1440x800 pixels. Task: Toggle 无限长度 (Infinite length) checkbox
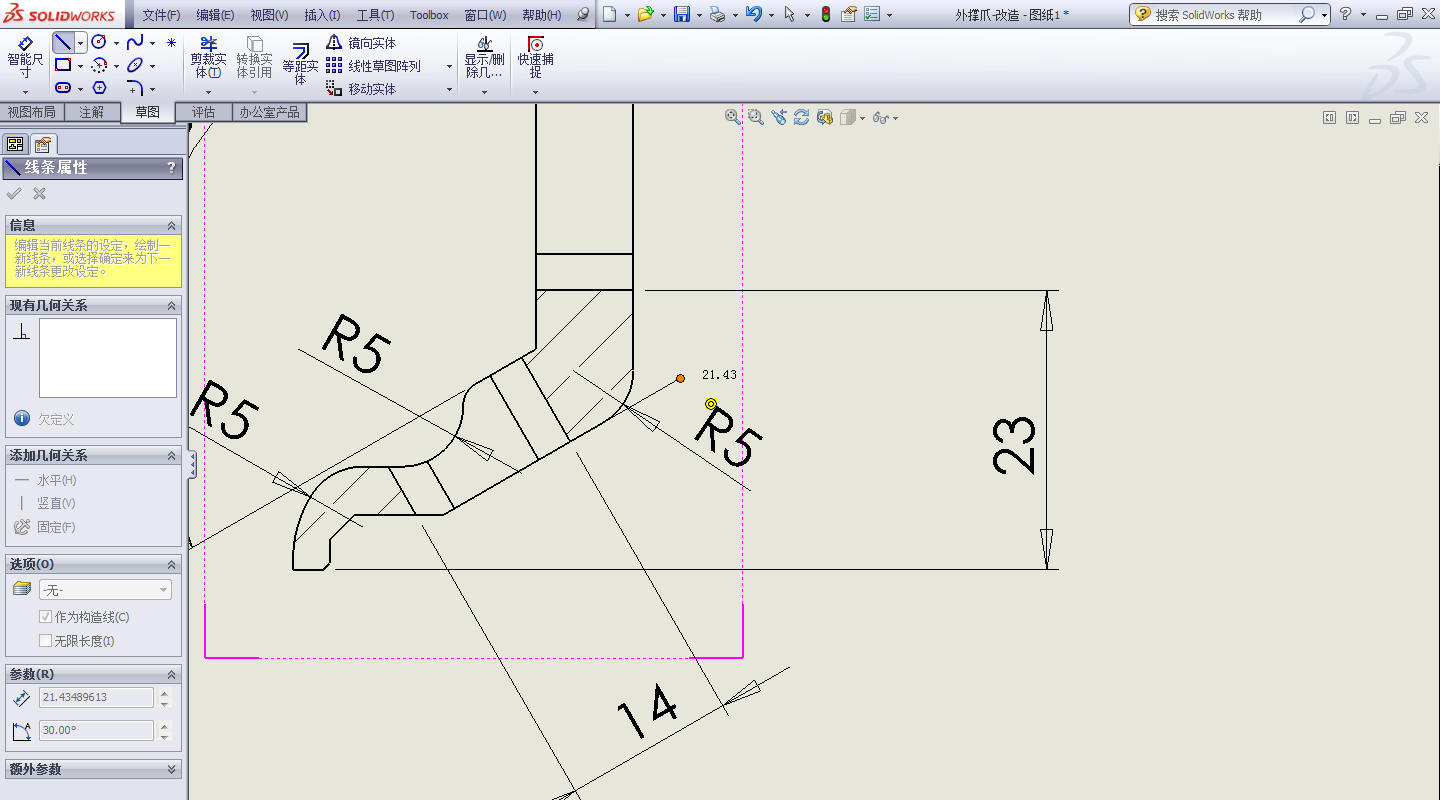pos(45,641)
